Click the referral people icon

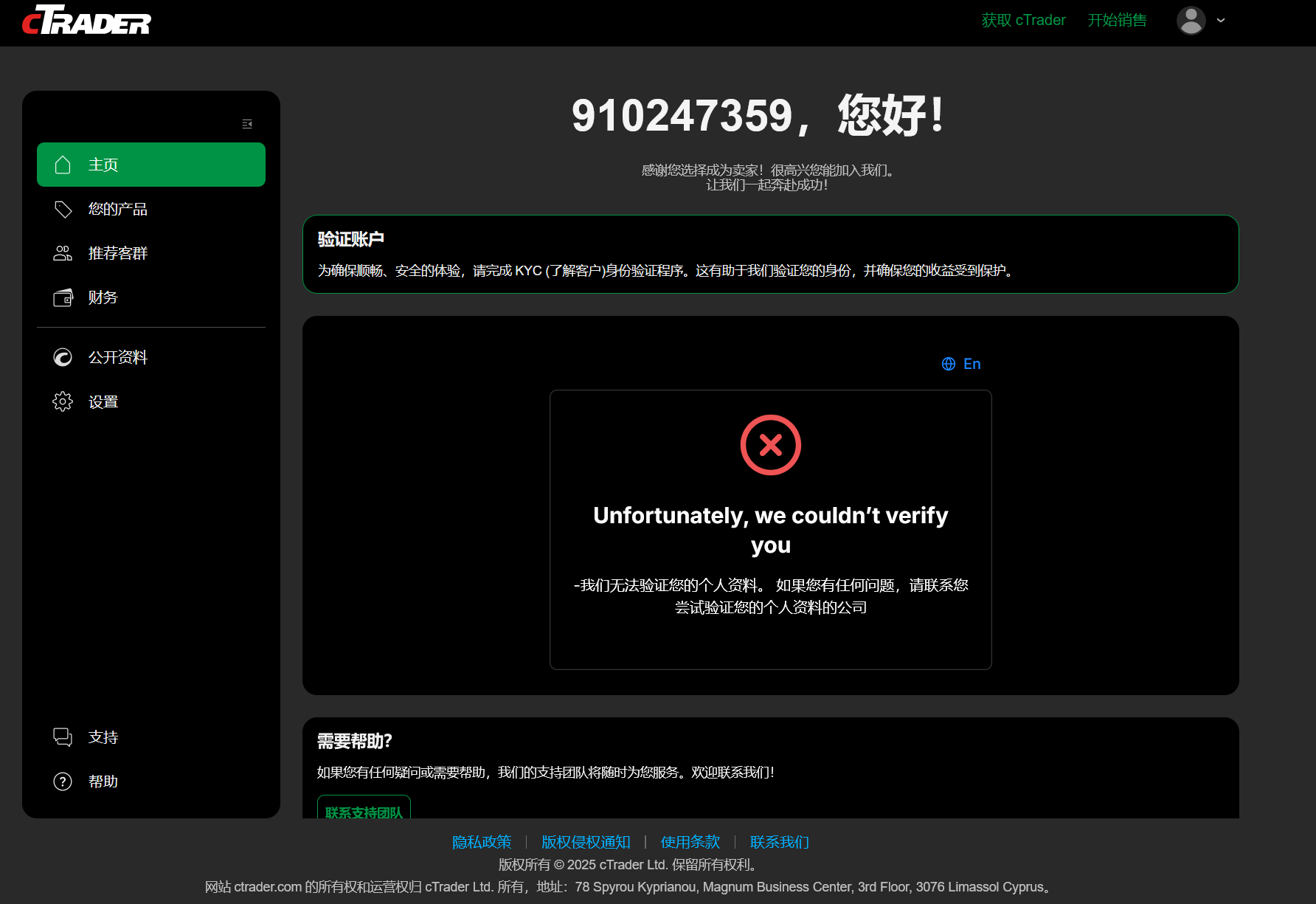(63, 253)
